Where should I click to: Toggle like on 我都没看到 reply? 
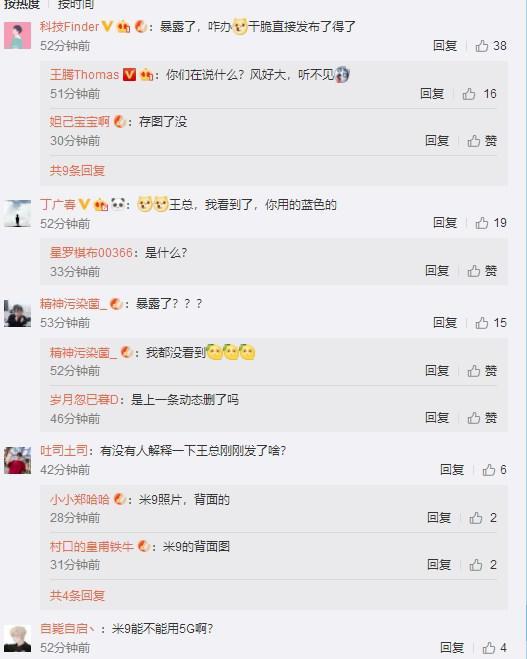482,371
